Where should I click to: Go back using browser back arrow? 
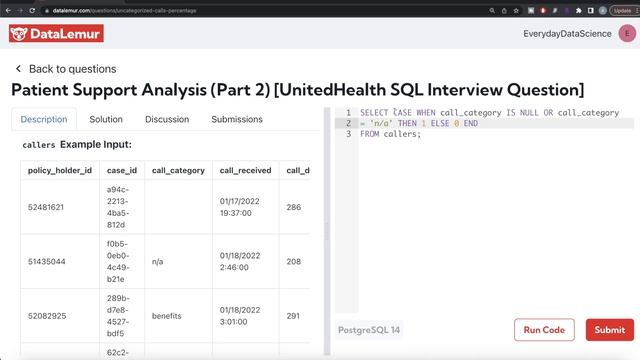[8, 11]
